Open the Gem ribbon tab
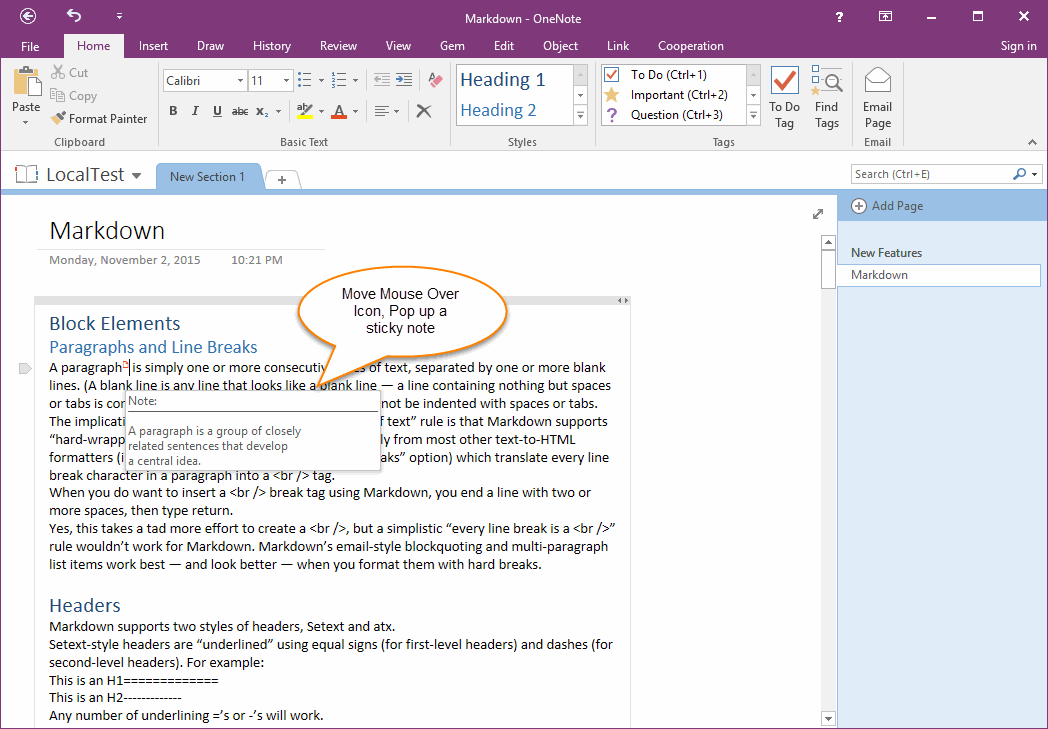 [452, 46]
